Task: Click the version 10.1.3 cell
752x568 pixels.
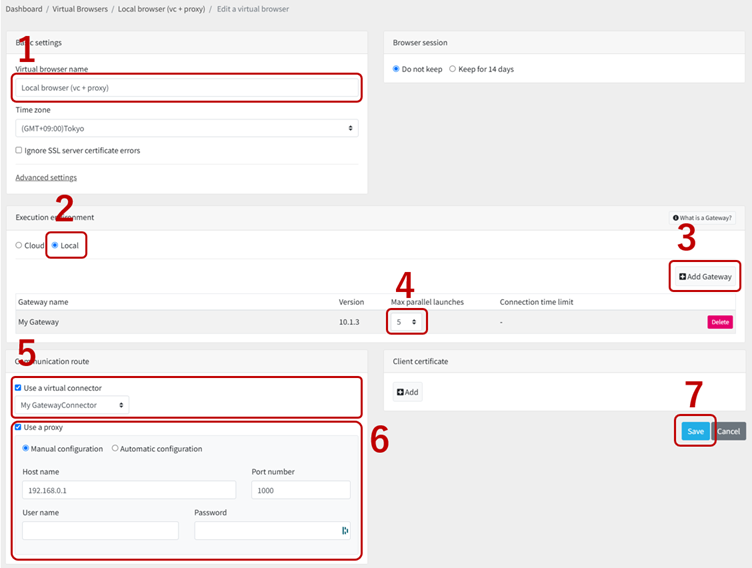Action: (x=349, y=322)
